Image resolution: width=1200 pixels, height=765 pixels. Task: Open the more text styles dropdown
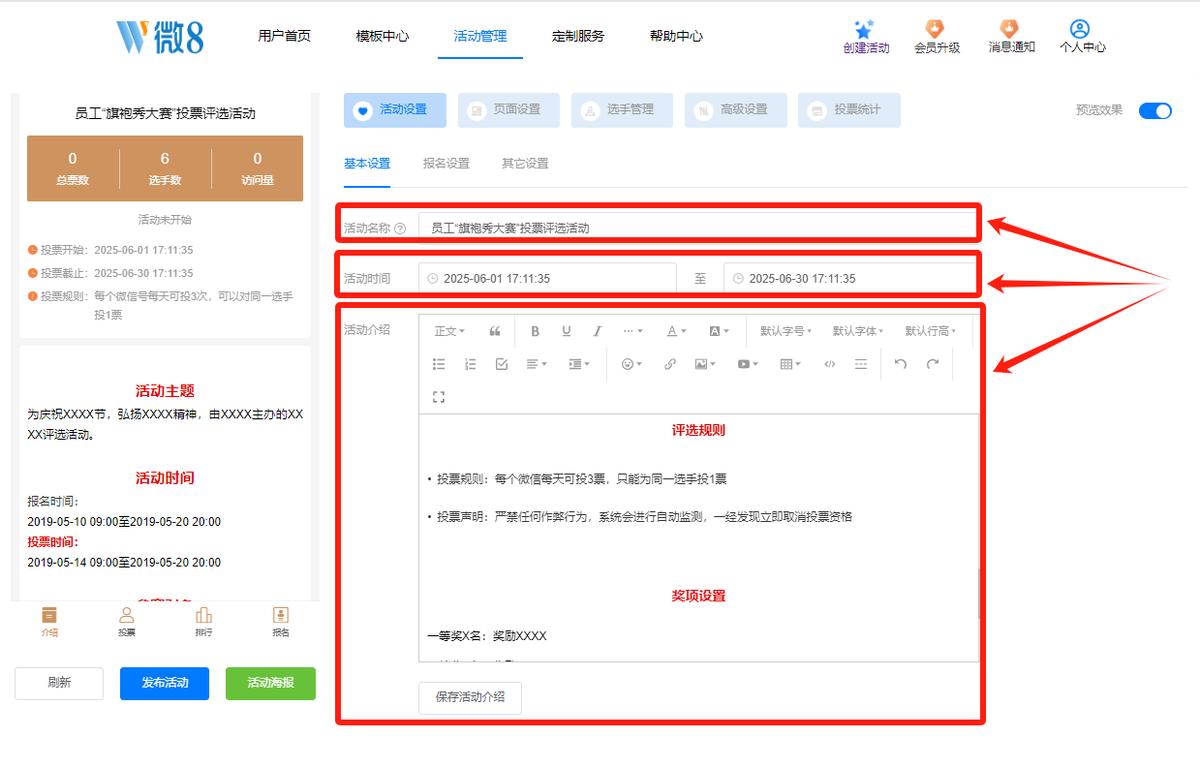click(x=633, y=331)
